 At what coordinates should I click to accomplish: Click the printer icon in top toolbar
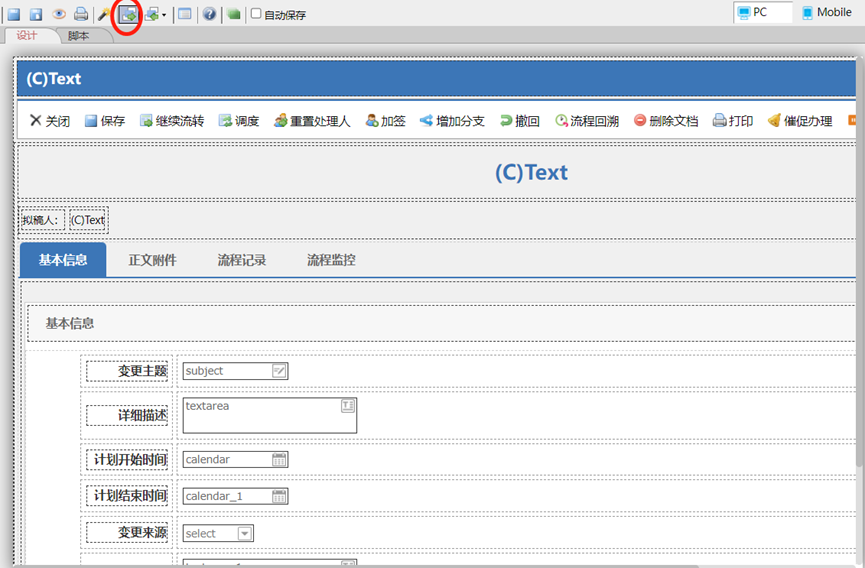[81, 14]
